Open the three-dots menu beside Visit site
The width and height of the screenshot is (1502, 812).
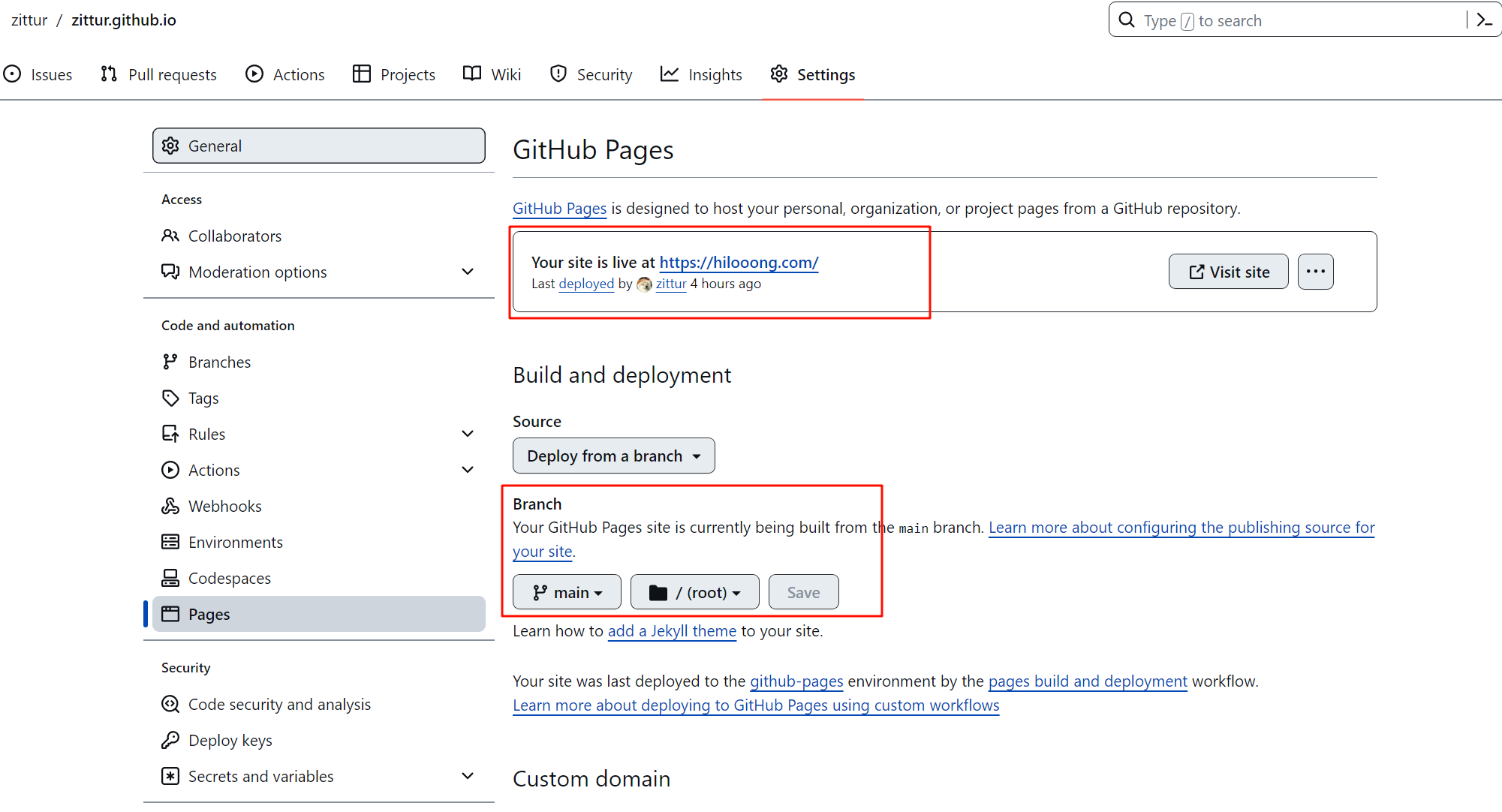coord(1316,272)
